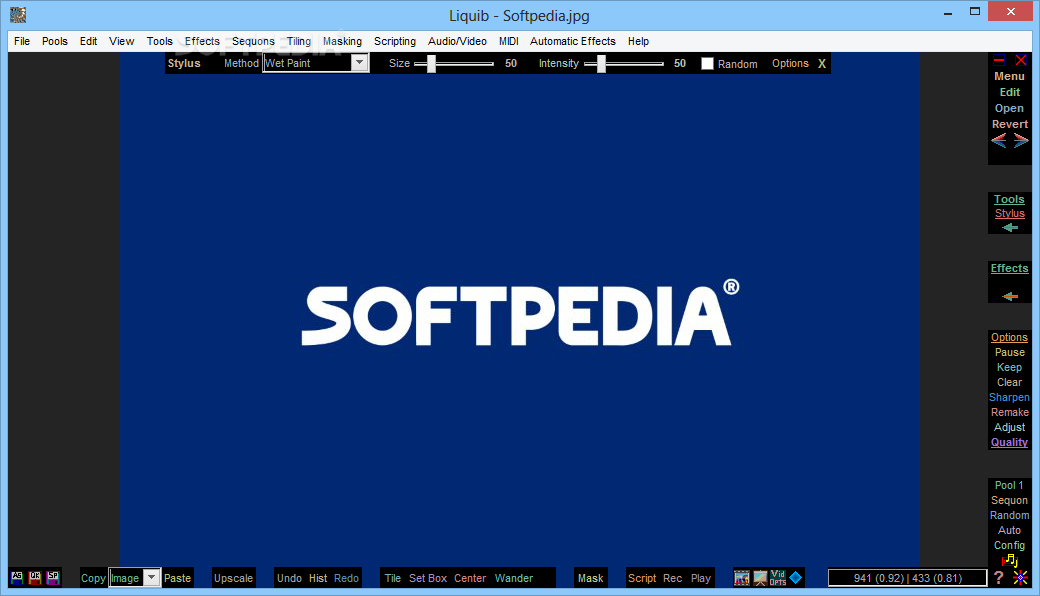The image size is (1040, 596).
Task: Open the Sequons menu
Action: pos(253,41)
